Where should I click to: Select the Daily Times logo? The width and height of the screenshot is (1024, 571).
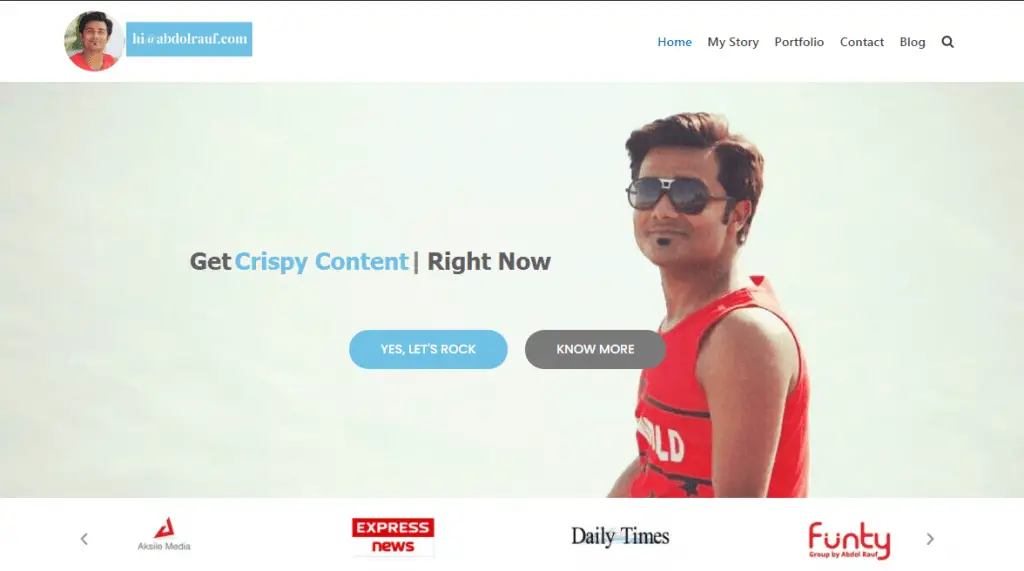[620, 536]
